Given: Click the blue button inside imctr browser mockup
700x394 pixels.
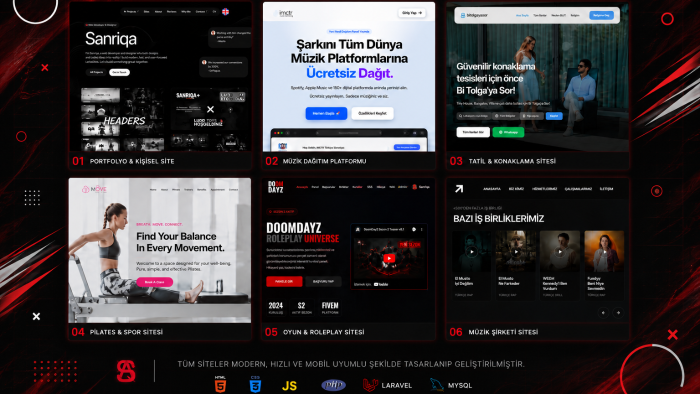Looking at the screenshot, I should 406,147.
